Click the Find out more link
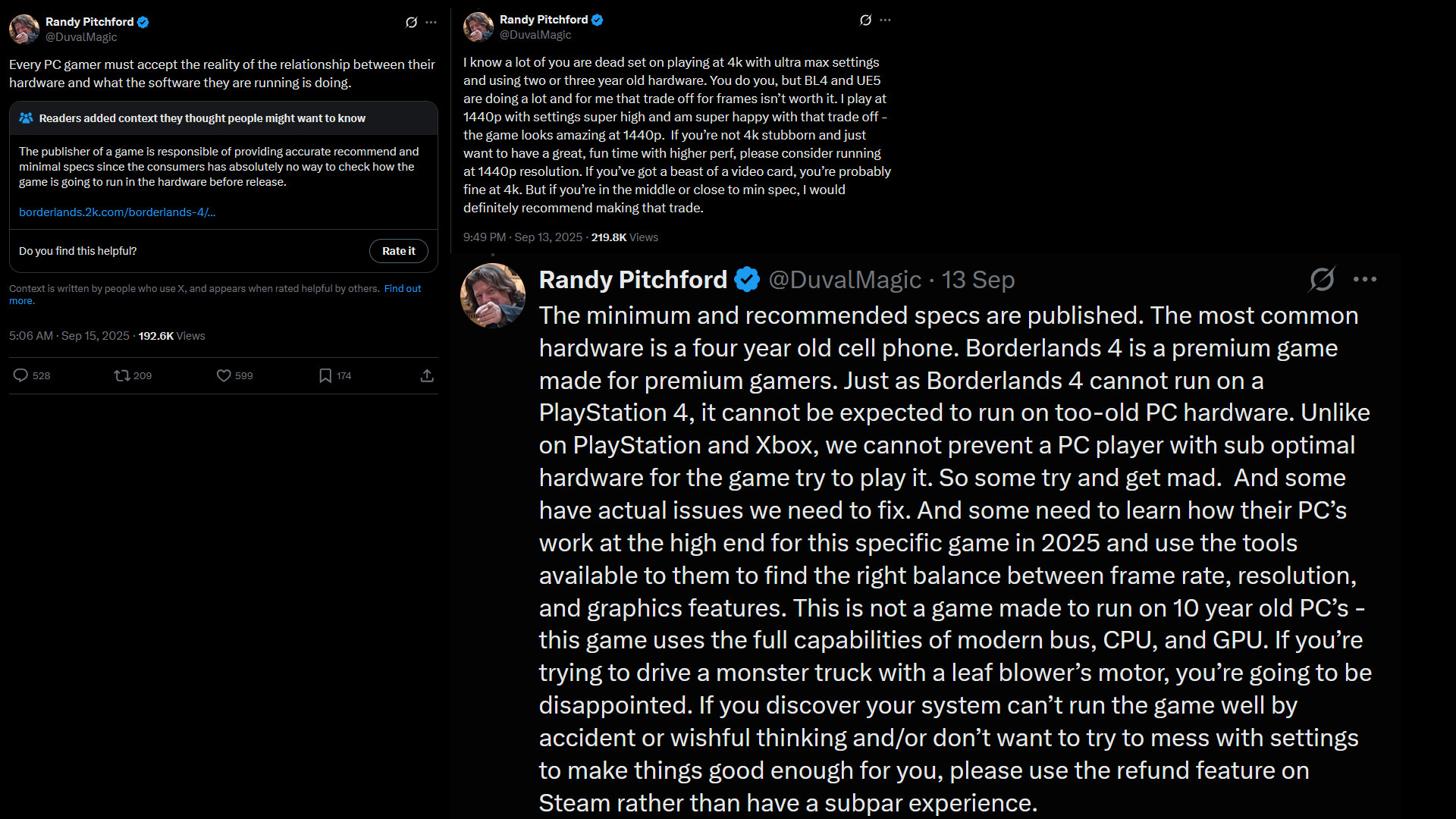 click(402, 289)
